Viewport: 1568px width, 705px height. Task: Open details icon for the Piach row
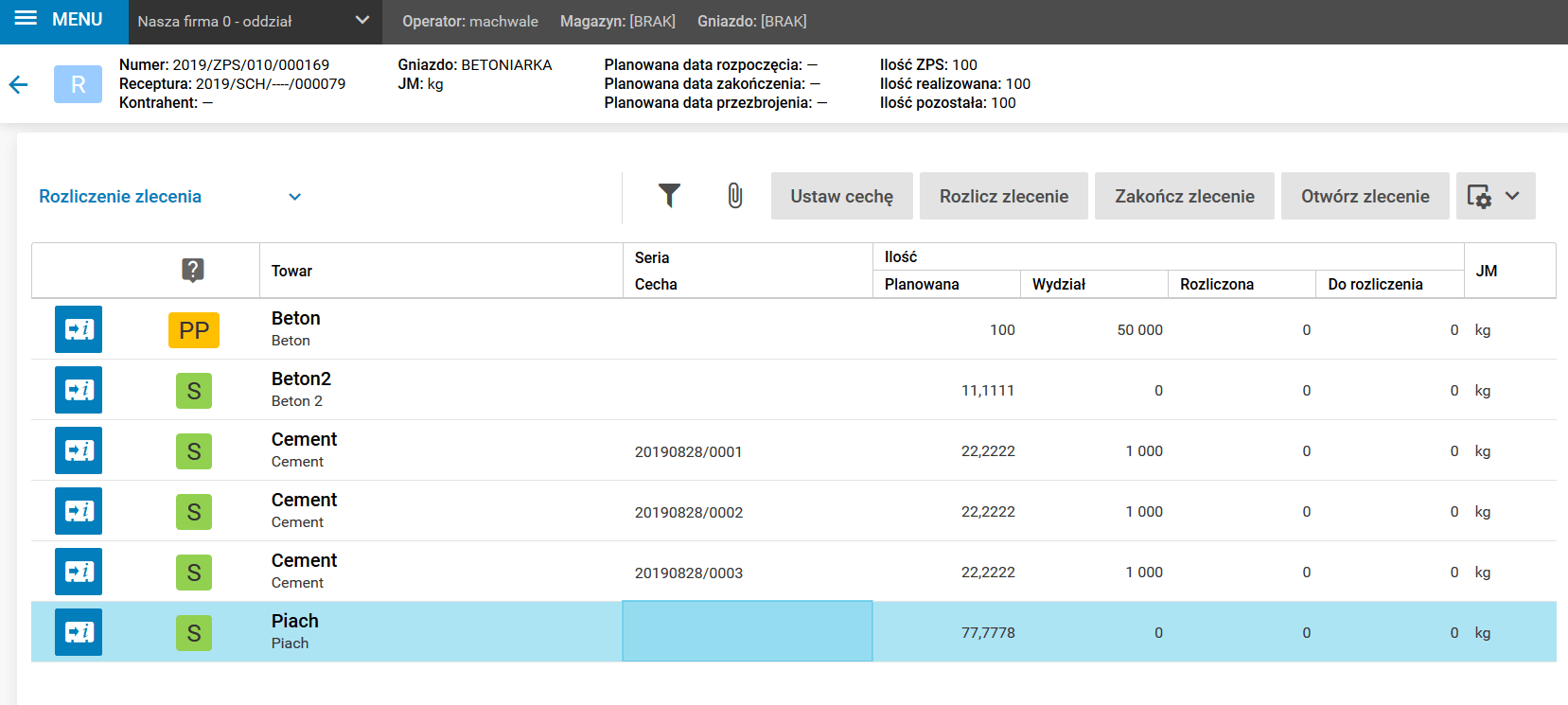click(x=79, y=632)
